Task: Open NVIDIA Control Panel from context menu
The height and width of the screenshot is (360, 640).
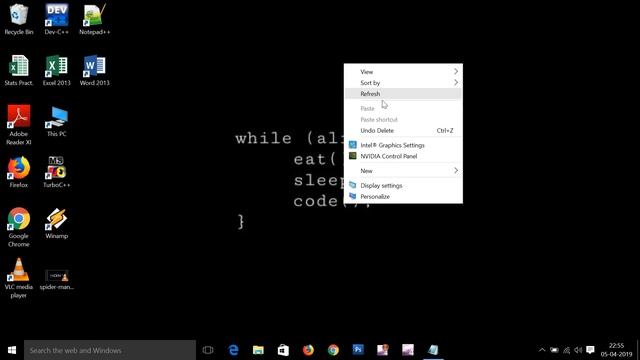Action: pos(403,156)
